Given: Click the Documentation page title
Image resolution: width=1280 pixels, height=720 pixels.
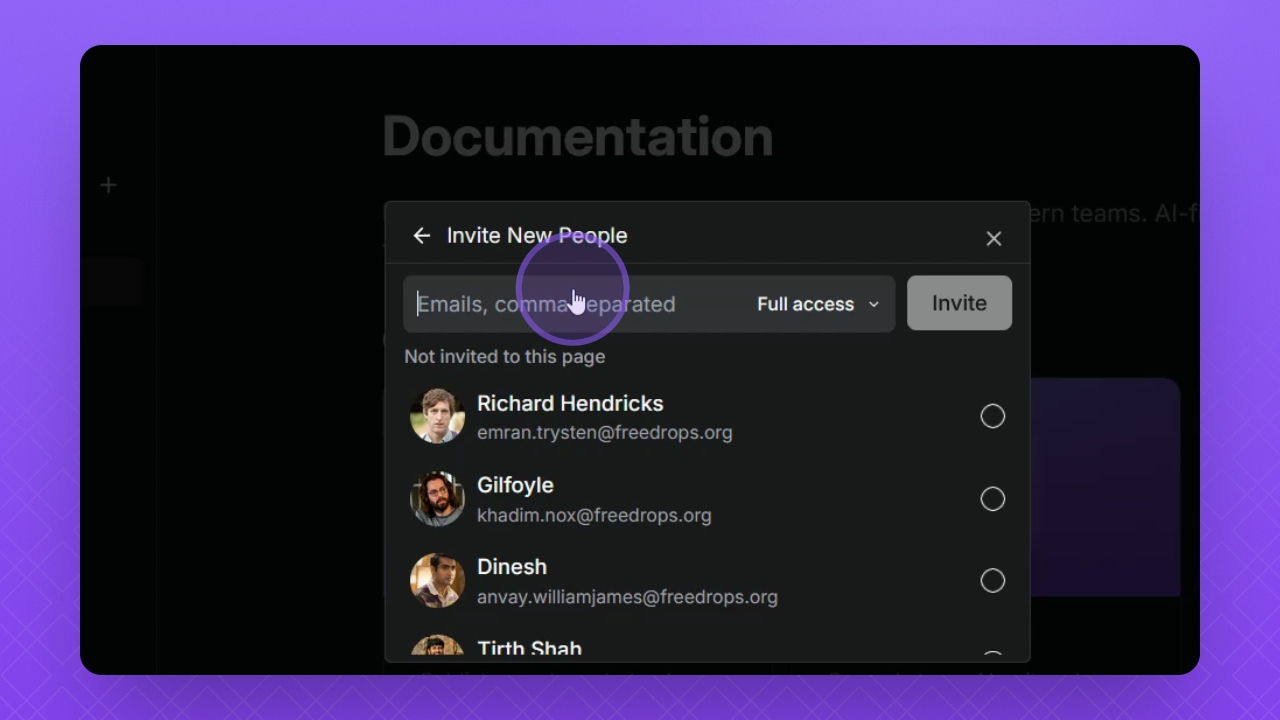Looking at the screenshot, I should pos(577,137).
